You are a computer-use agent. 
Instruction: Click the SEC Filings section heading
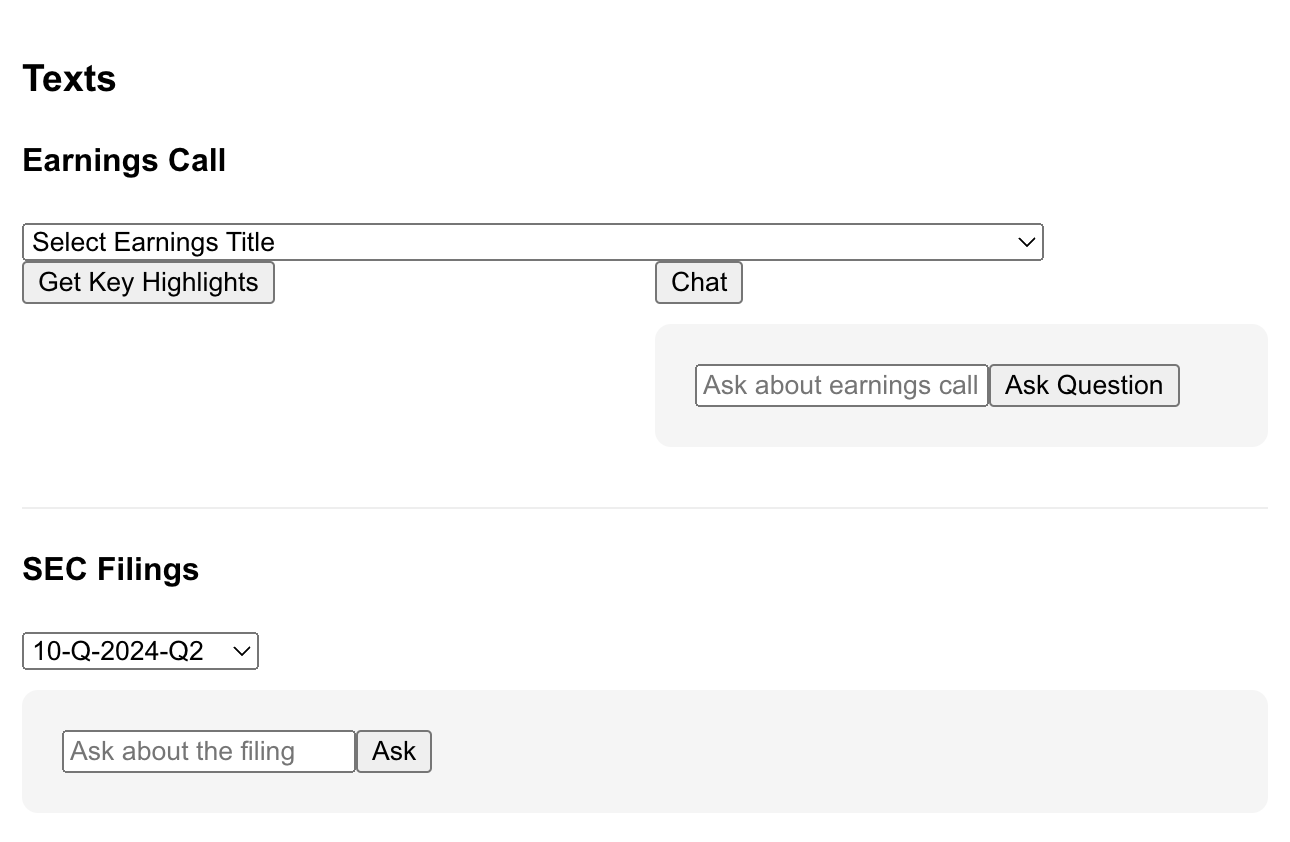(x=110, y=569)
